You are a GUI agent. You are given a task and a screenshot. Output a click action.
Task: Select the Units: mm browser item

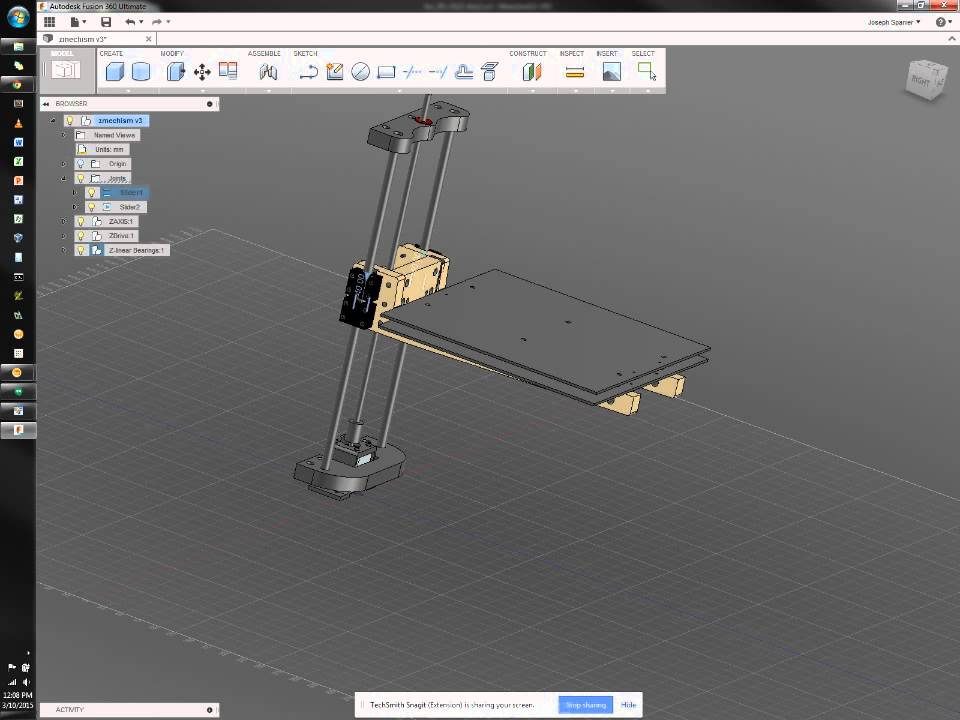(103, 149)
